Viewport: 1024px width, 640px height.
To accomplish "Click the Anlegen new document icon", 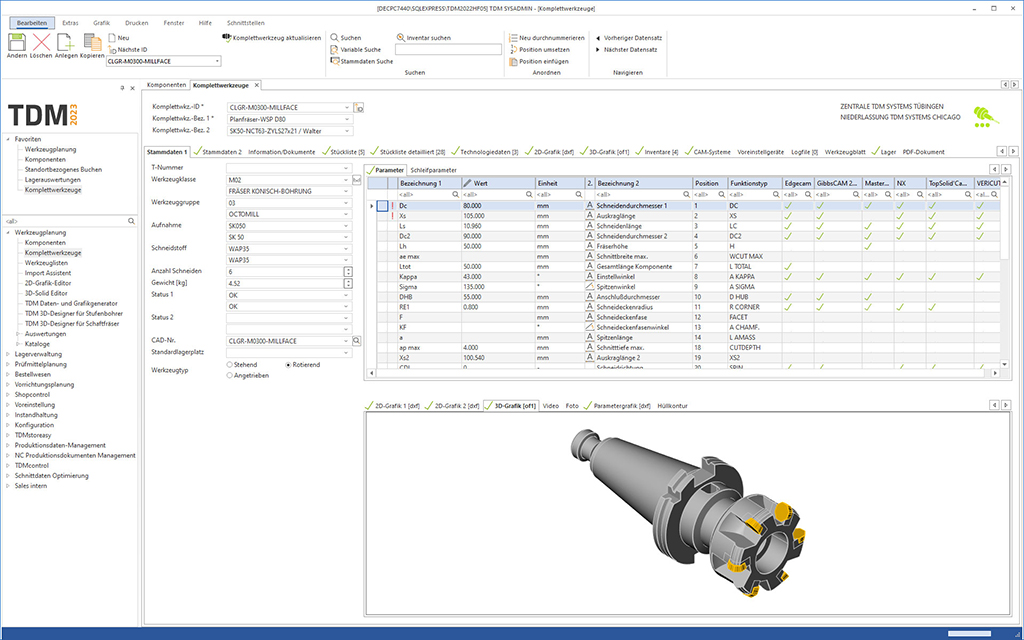I will click(66, 42).
